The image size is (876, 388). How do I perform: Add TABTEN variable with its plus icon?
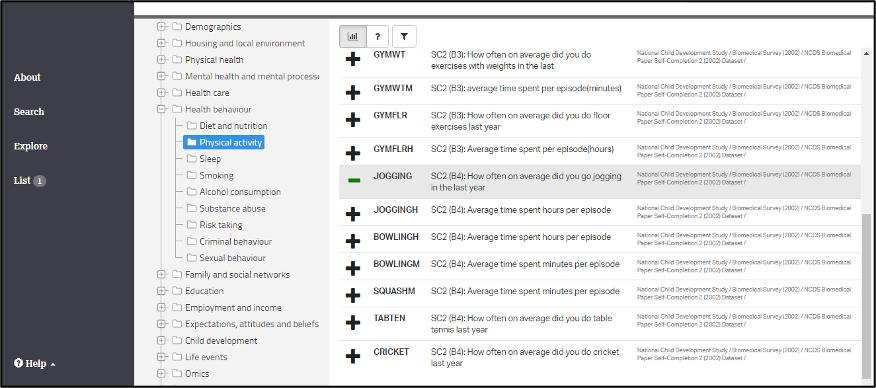353,323
